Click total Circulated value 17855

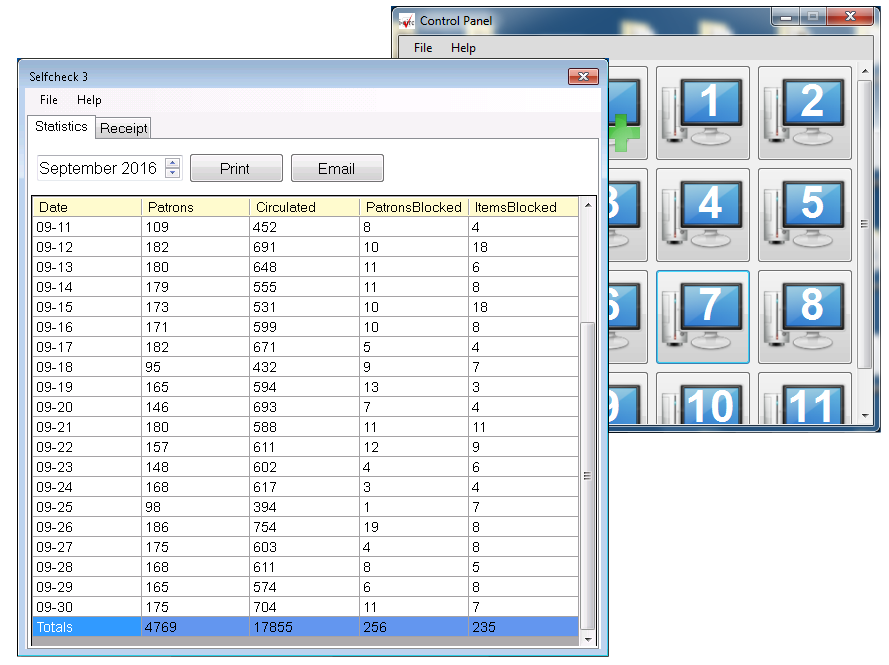point(304,627)
